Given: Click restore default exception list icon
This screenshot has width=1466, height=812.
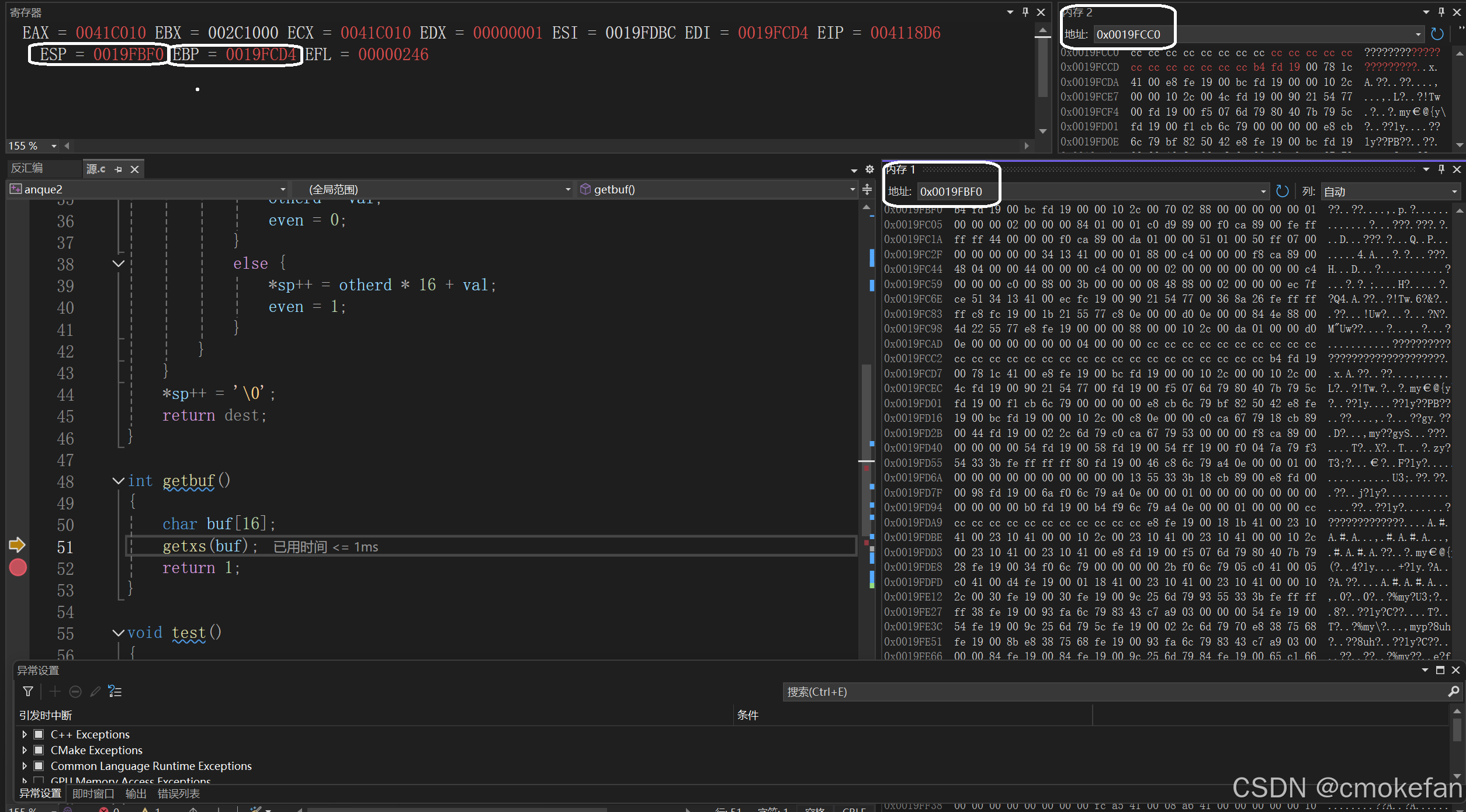Looking at the screenshot, I should click(115, 692).
